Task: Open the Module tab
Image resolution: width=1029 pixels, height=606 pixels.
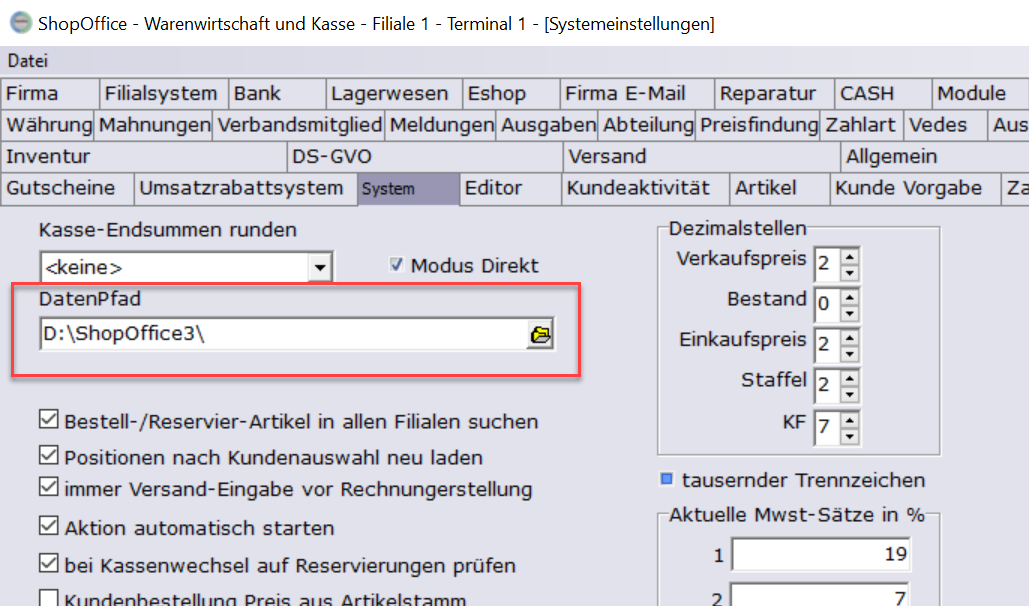Action: coord(980,93)
